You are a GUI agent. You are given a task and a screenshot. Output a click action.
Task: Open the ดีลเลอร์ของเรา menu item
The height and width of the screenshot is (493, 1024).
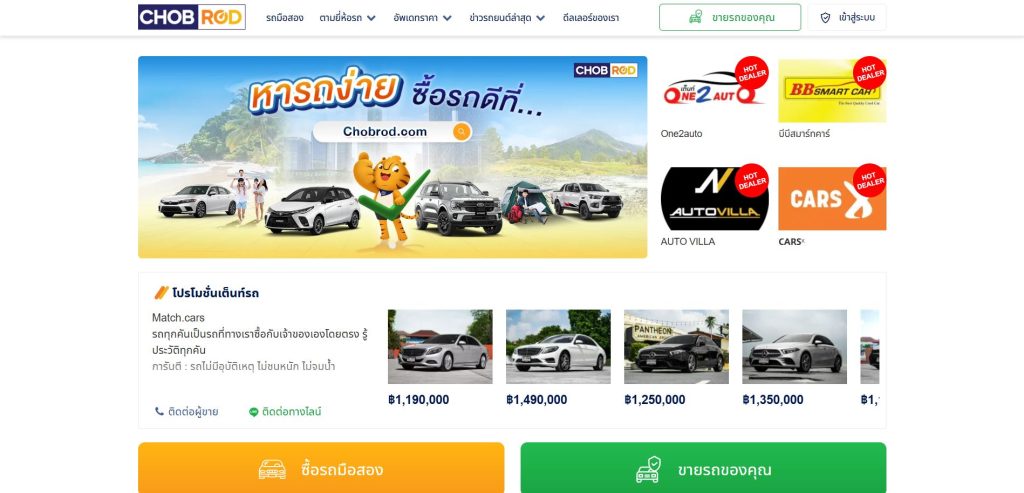click(x=591, y=18)
